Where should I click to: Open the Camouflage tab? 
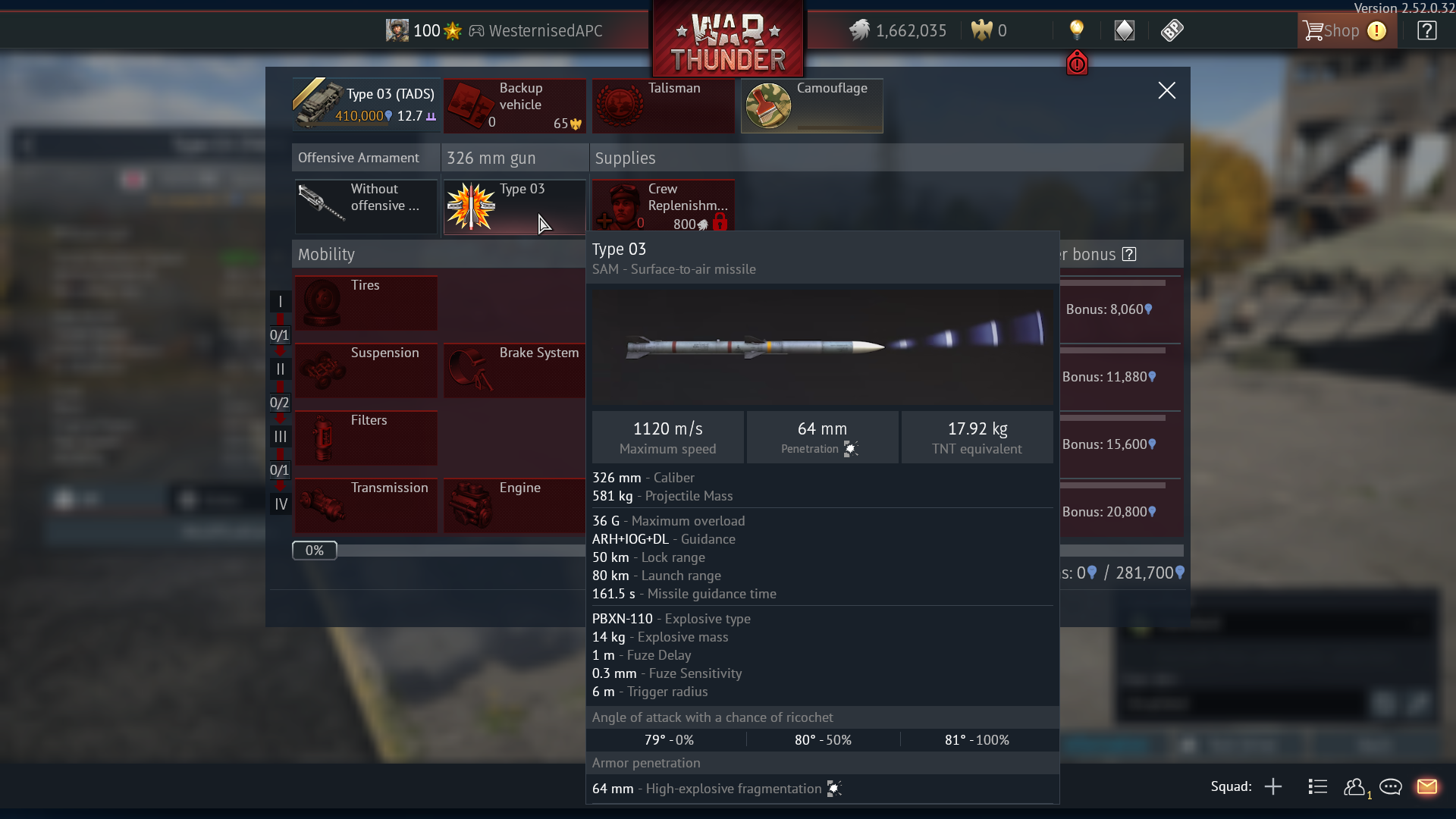click(811, 105)
